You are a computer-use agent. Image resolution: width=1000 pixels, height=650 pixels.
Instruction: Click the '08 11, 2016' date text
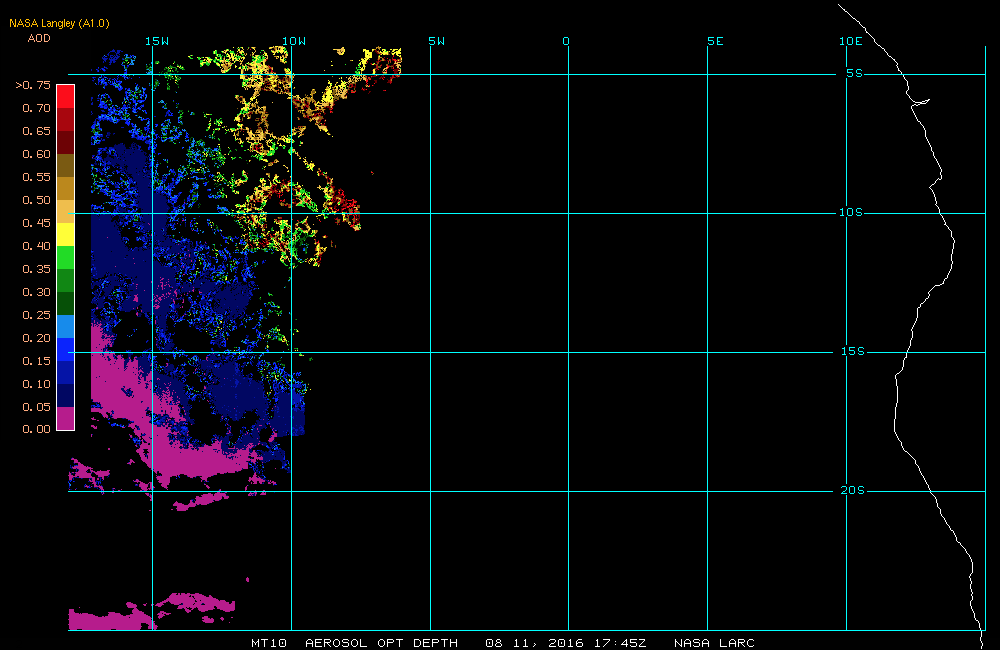pyautogui.click(x=534, y=643)
